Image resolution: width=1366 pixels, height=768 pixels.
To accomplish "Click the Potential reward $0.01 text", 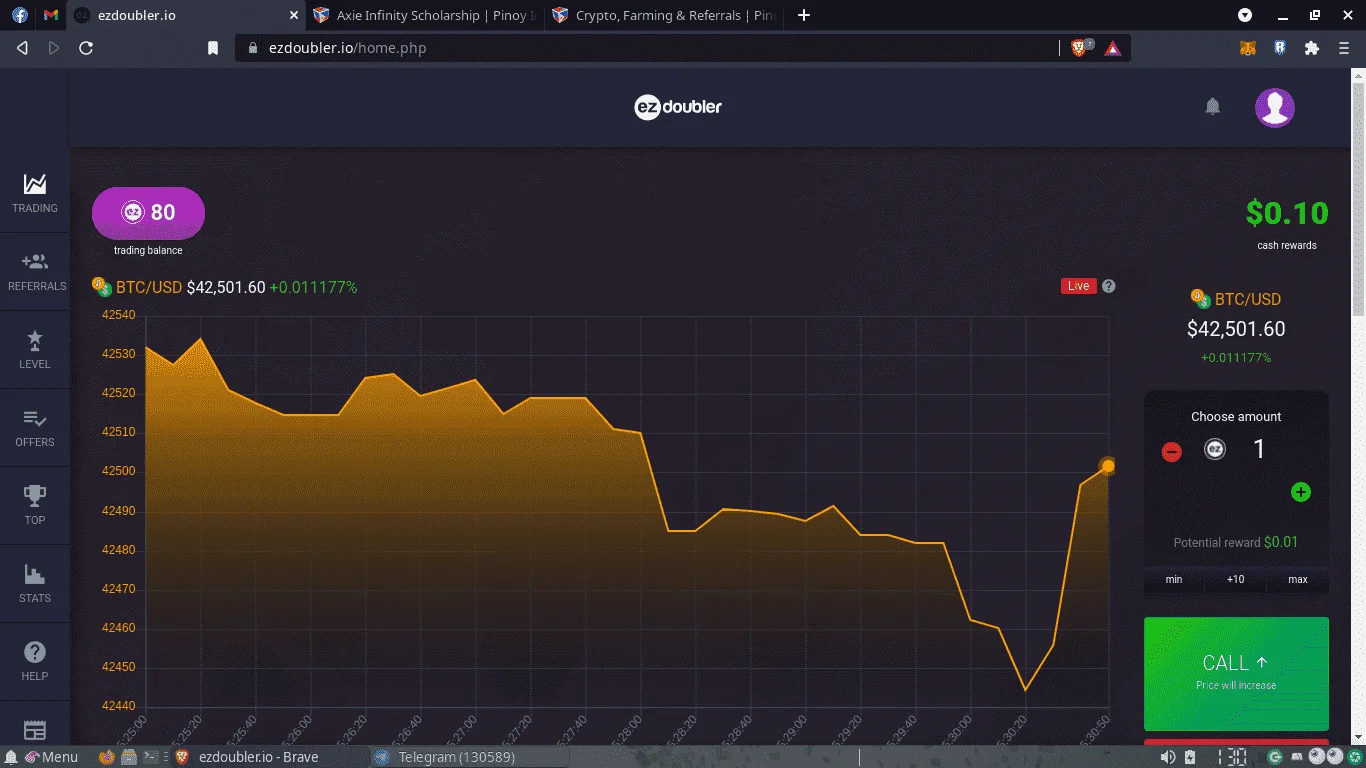I will [1236, 542].
